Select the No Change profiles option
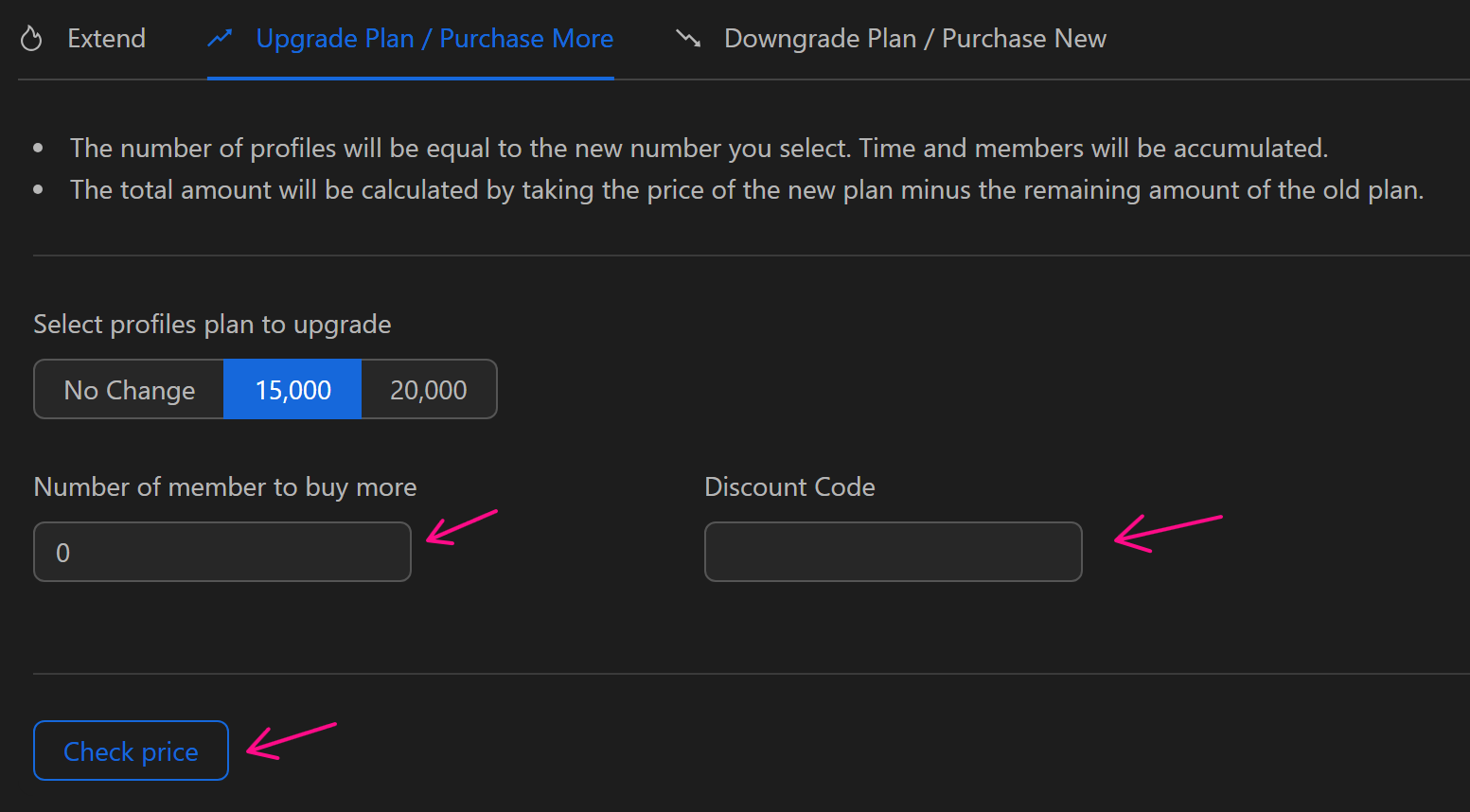1470x812 pixels. pos(130,390)
